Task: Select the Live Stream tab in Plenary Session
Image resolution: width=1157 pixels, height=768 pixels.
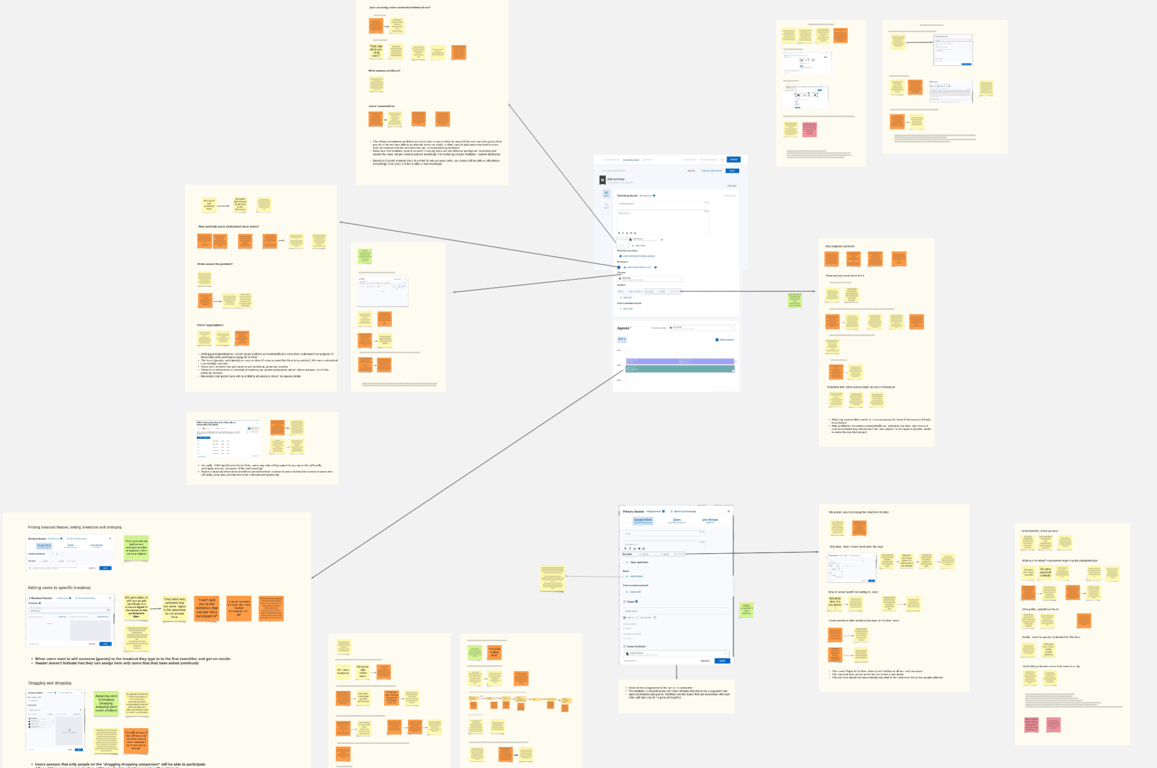Action: [x=710, y=521]
